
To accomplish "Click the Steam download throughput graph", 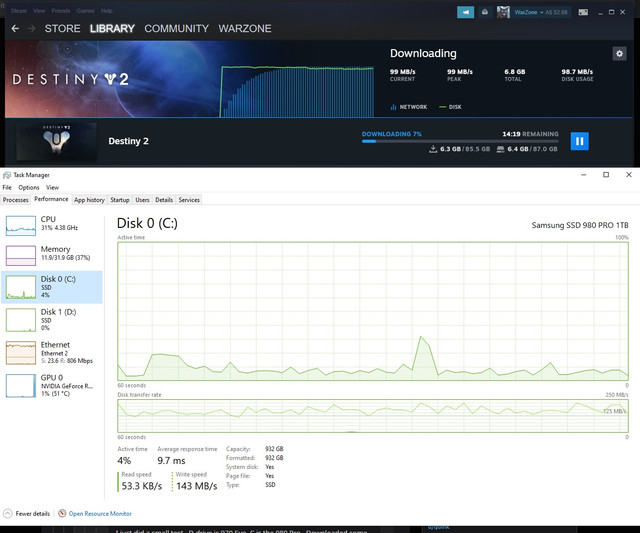I will pyautogui.click(x=297, y=91).
